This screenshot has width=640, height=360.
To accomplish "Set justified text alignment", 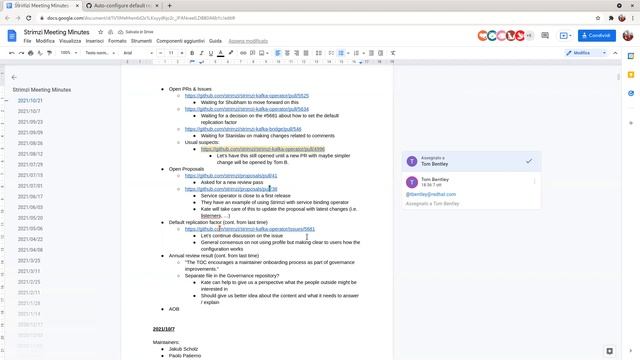I will tap(306, 53).
